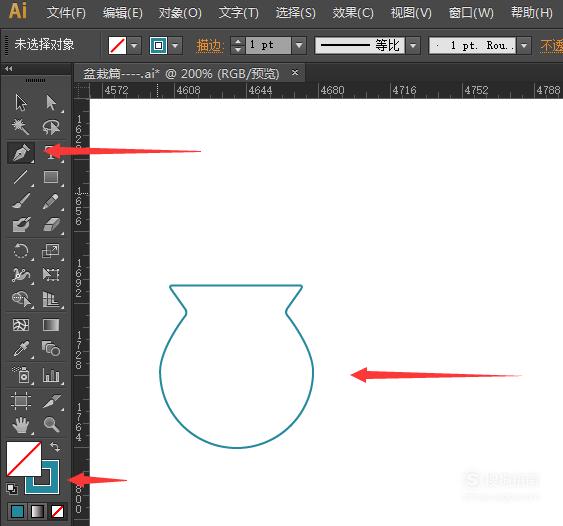
Task: Select the Zoom tool
Action: click(51, 425)
